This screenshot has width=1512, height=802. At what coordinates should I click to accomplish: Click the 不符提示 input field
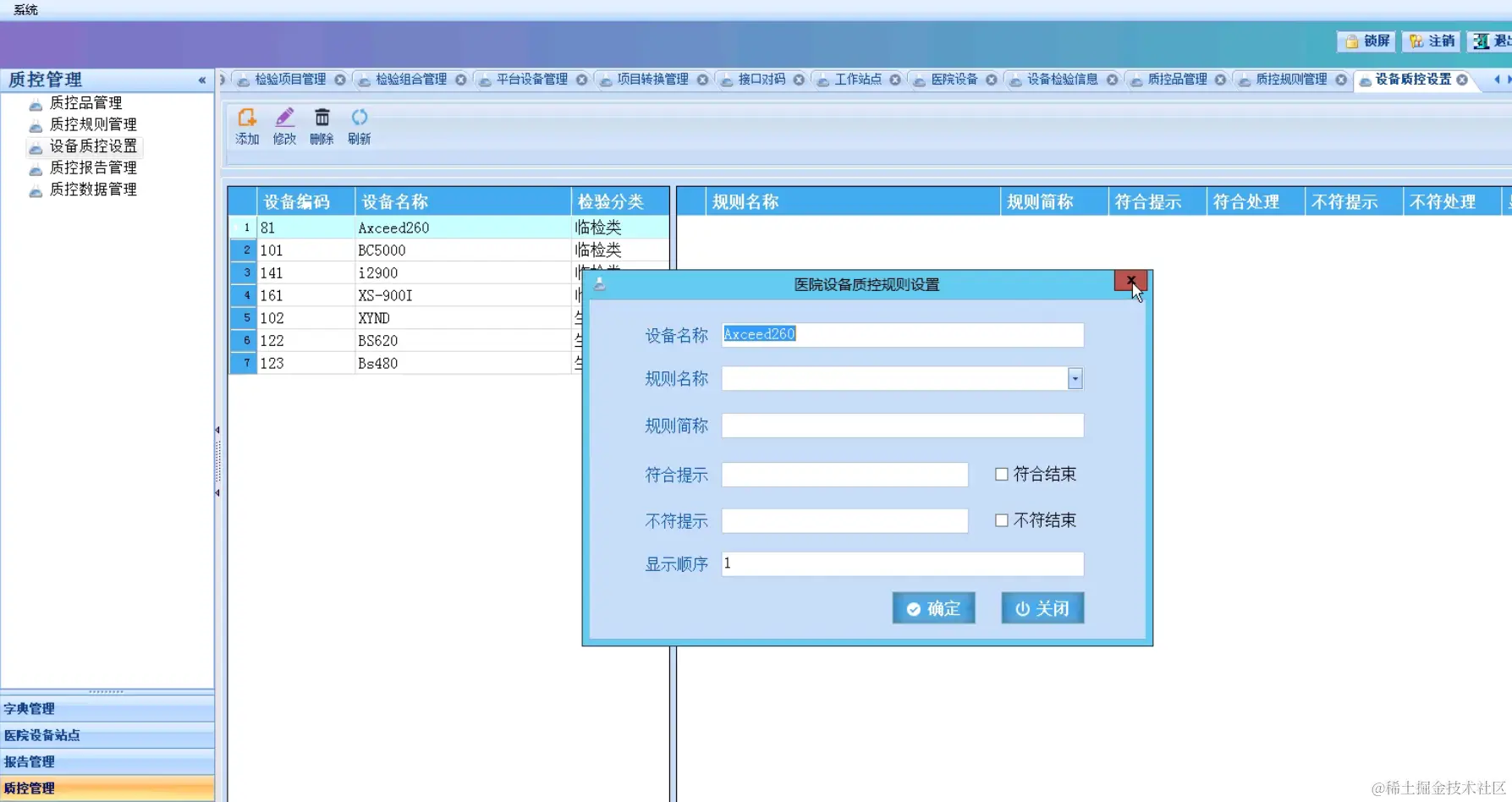pos(844,520)
